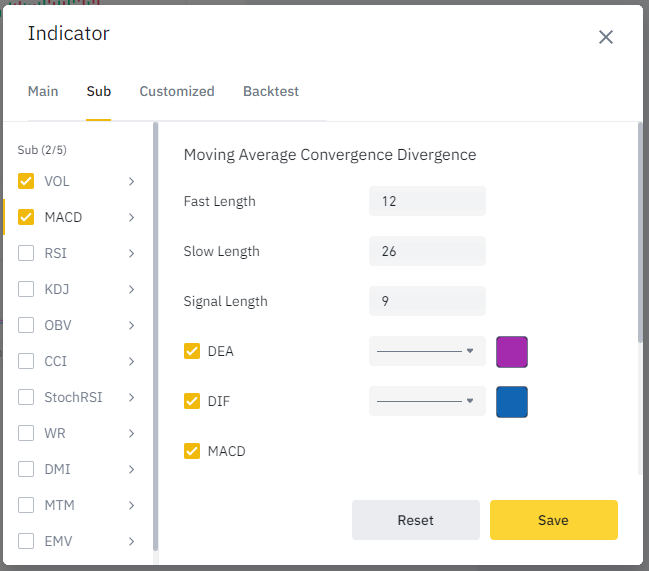Disable the DEA line checkbox
The height and width of the screenshot is (571, 649).
coord(192,351)
